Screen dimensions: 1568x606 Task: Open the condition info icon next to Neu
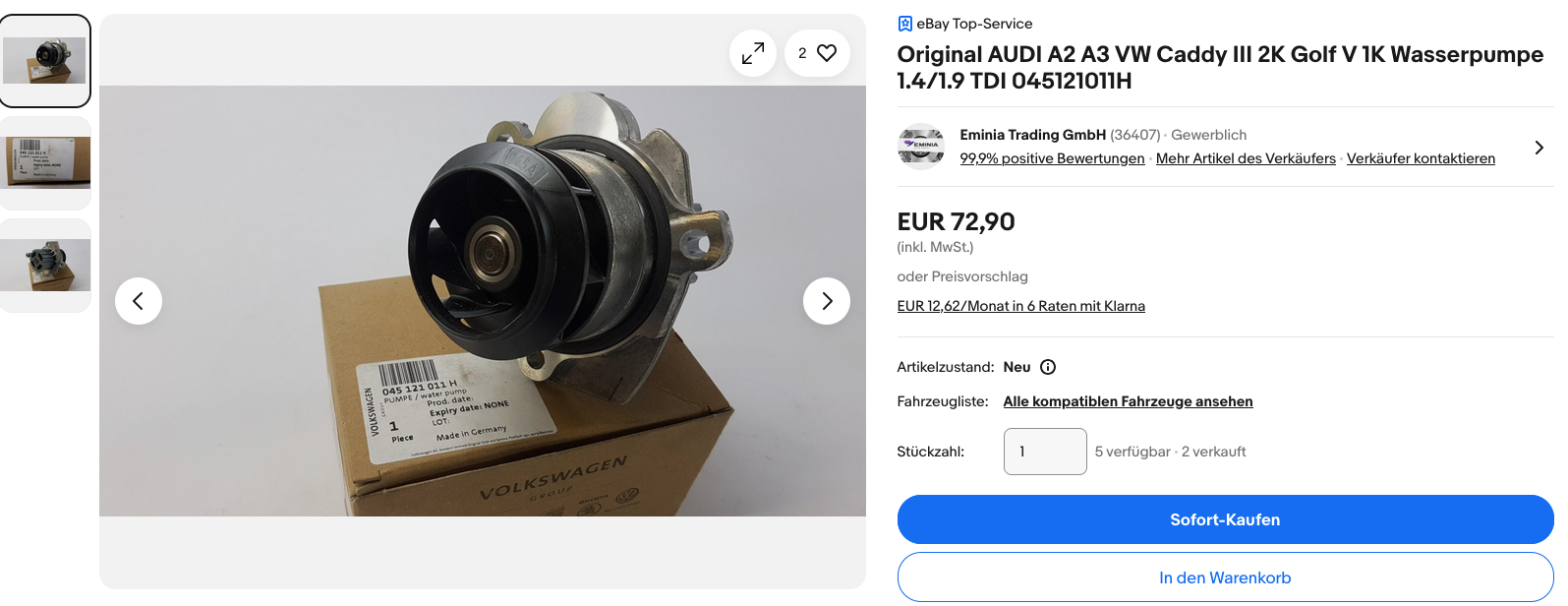pyautogui.click(x=1048, y=367)
